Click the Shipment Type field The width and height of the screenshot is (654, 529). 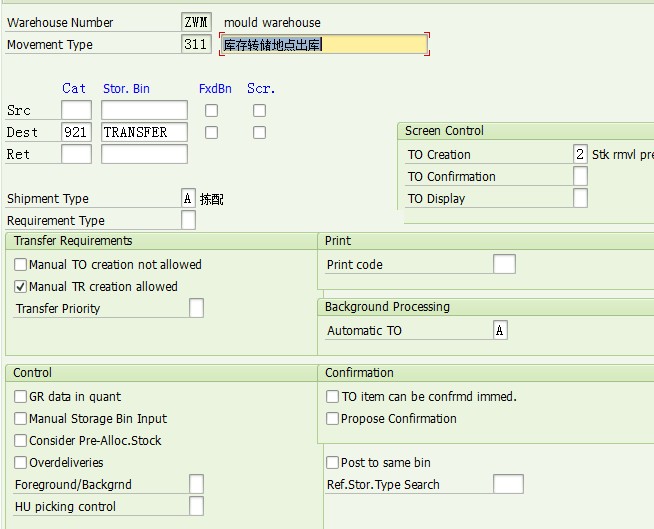tap(188, 198)
